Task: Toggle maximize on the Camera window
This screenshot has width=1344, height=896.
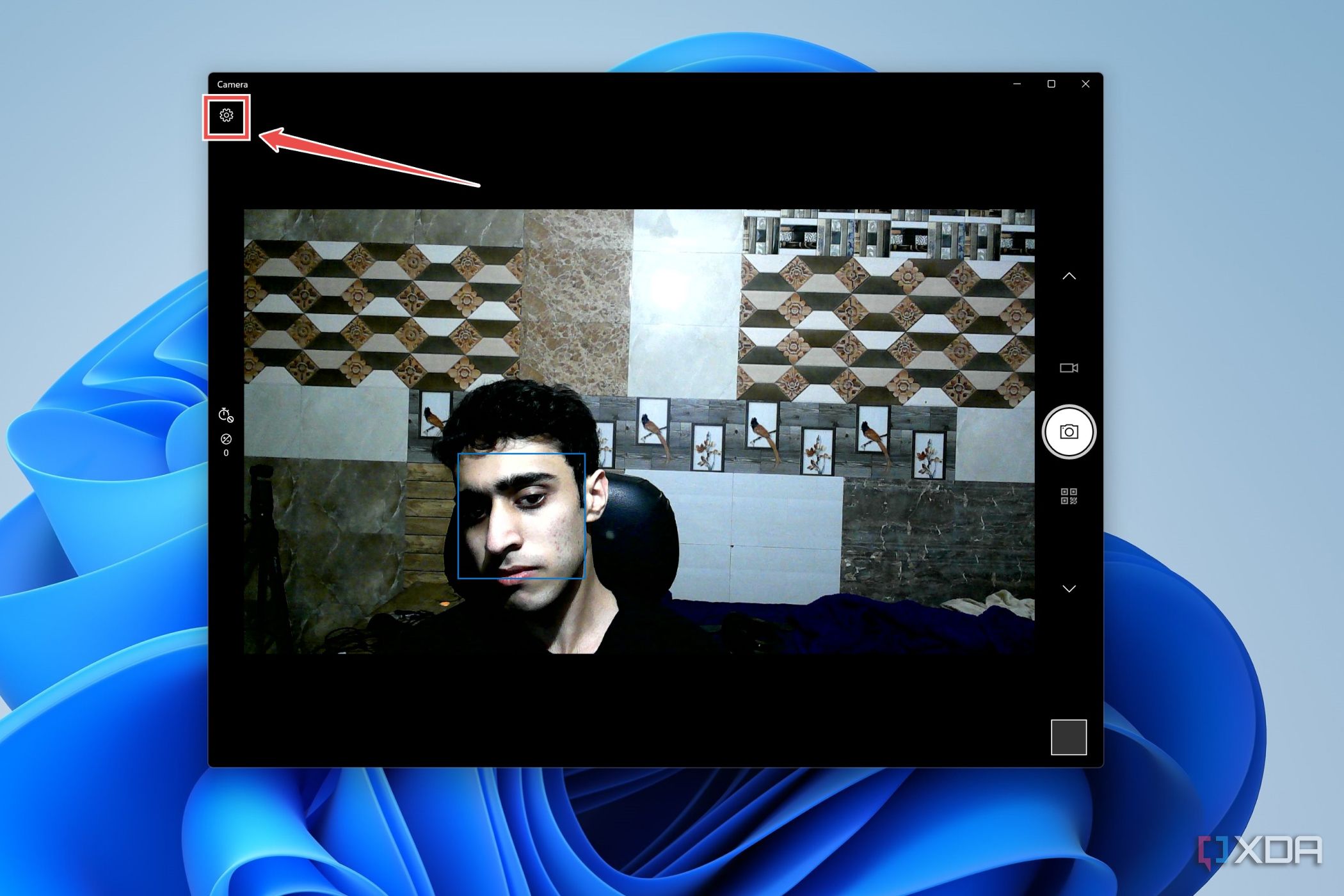Action: [x=1052, y=83]
